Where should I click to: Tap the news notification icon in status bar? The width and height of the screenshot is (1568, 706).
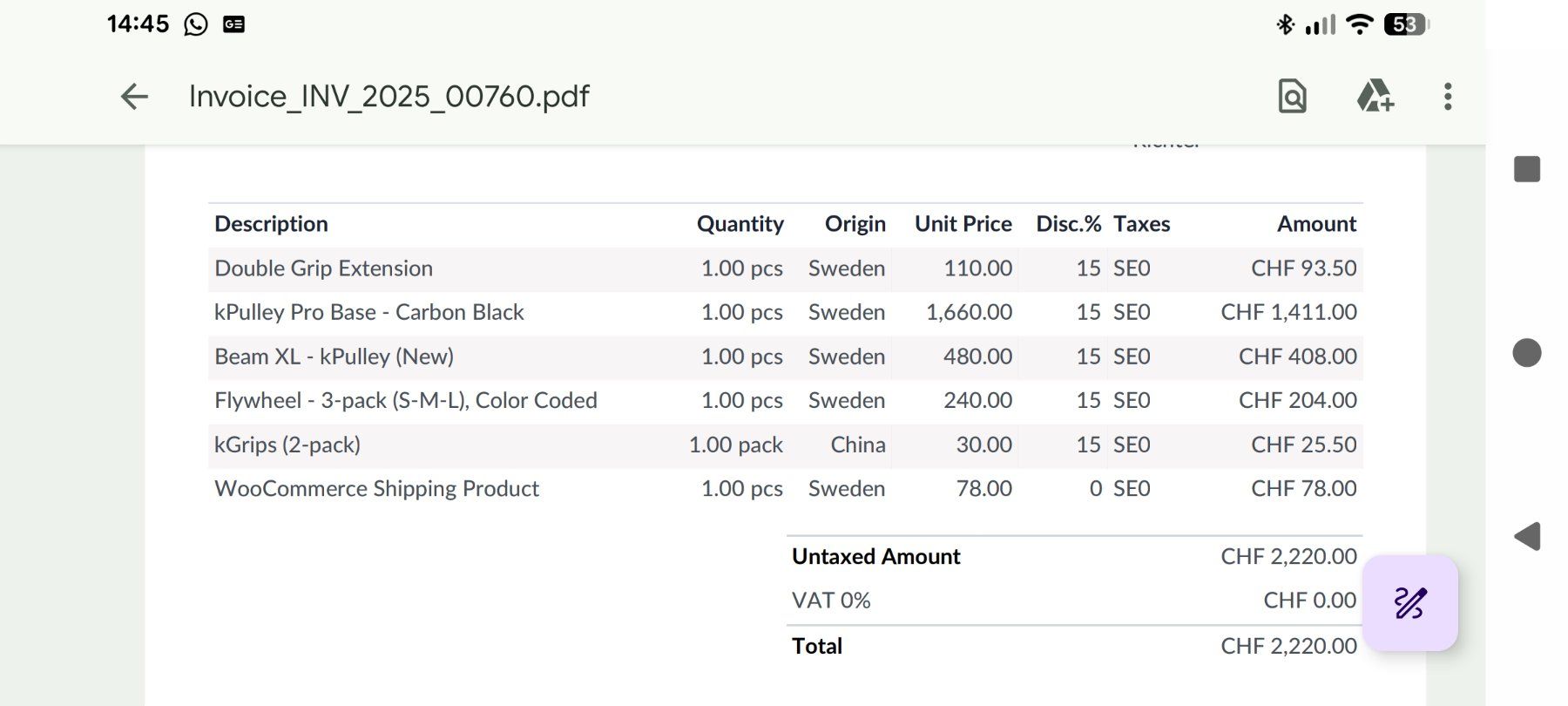[x=233, y=24]
